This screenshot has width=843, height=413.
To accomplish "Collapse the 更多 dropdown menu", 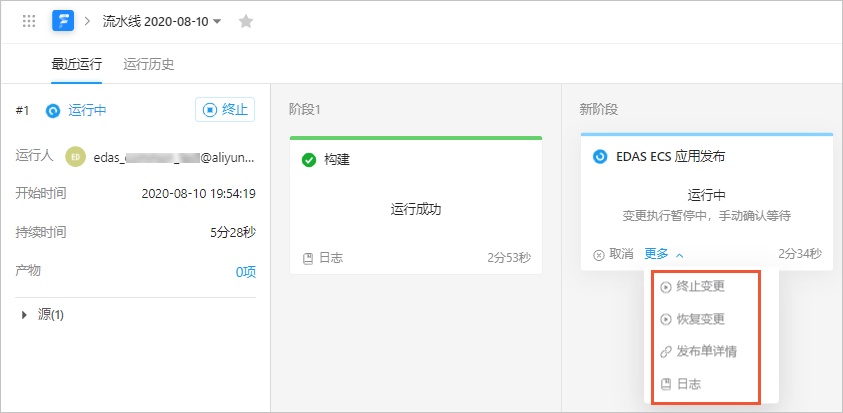I will point(664,254).
